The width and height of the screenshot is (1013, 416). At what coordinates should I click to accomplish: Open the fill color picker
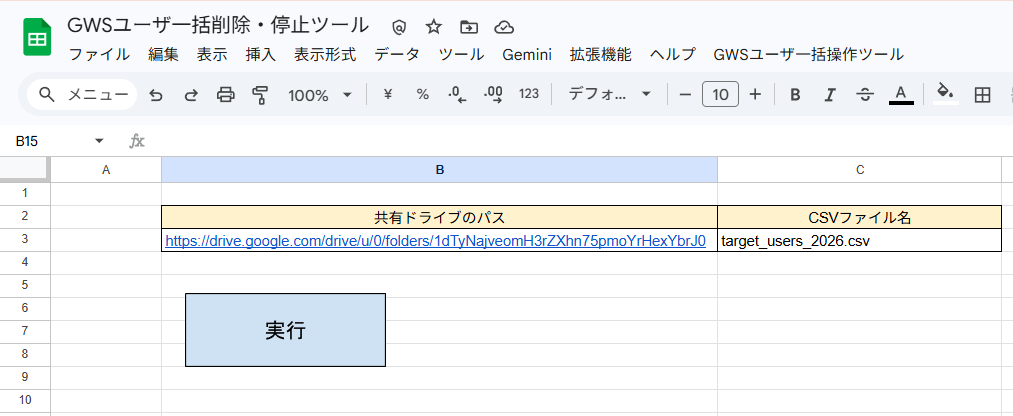(946, 94)
